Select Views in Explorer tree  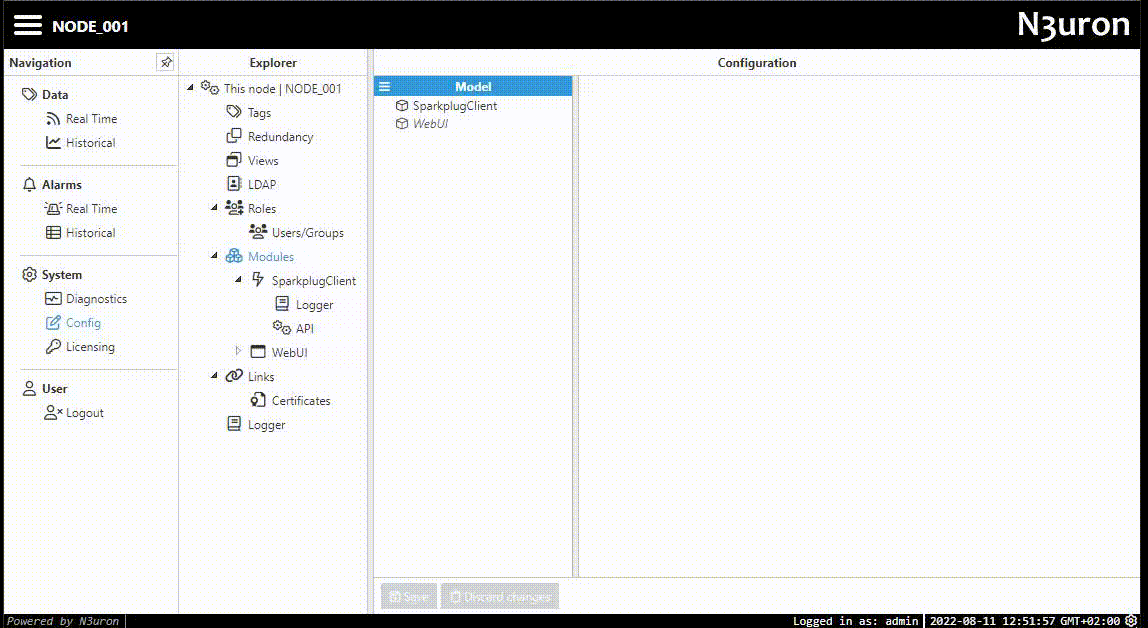coord(263,161)
